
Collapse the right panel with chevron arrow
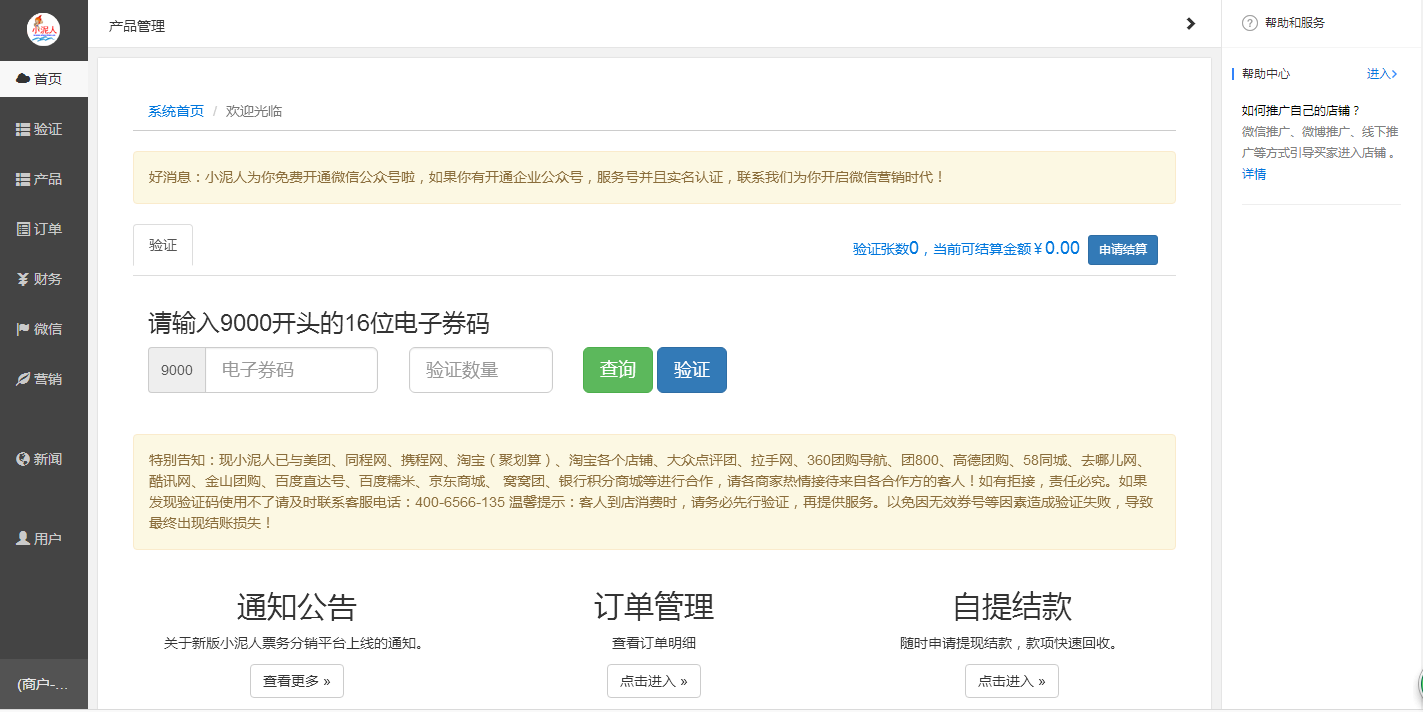[x=1190, y=24]
